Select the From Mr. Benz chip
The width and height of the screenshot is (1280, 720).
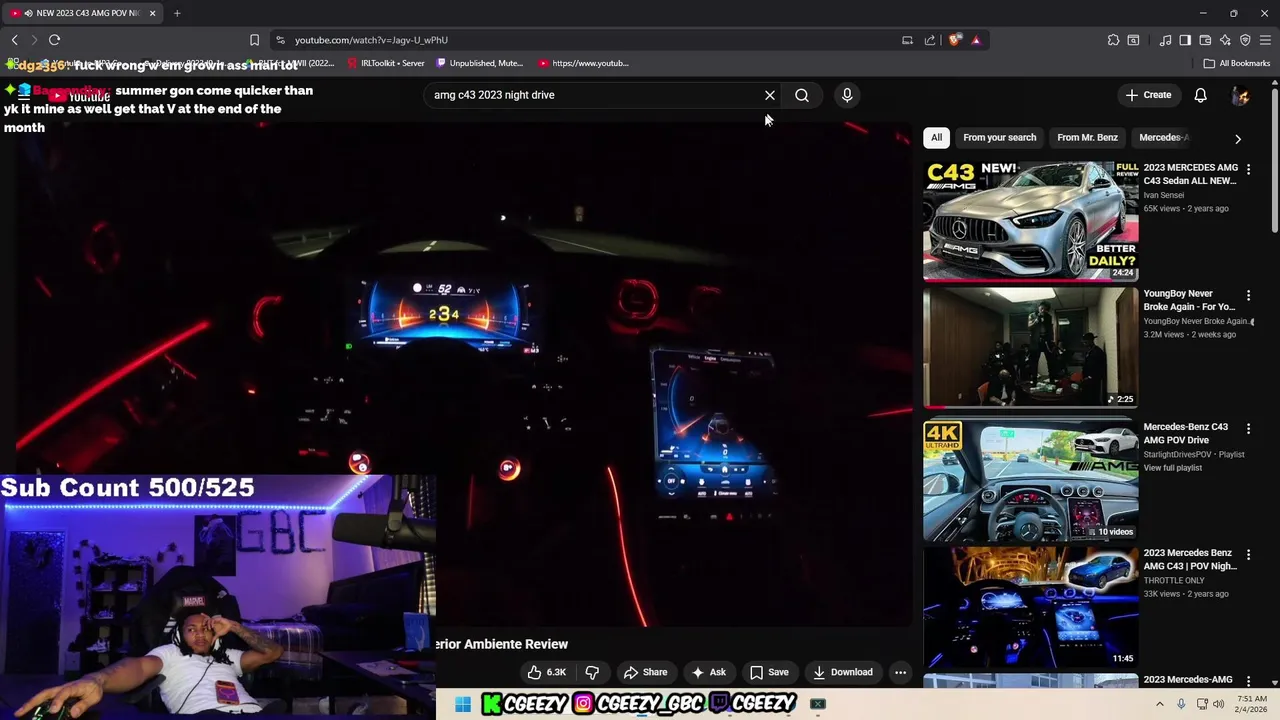point(1087,137)
